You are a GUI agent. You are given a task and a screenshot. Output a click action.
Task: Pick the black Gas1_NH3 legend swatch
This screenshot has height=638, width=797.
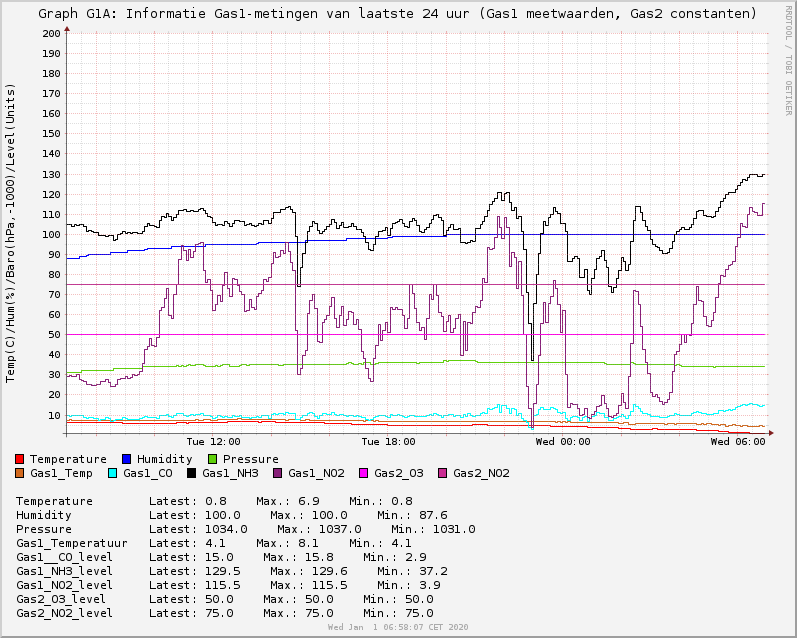[193, 473]
